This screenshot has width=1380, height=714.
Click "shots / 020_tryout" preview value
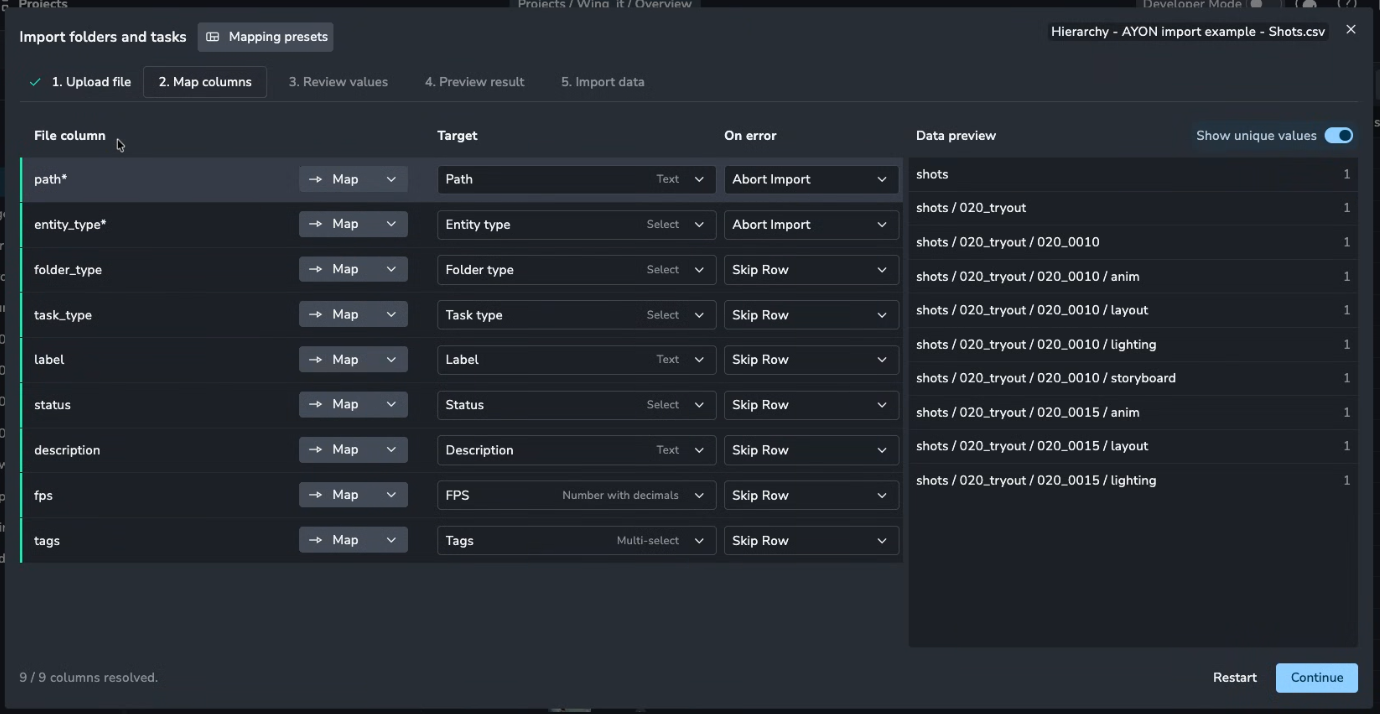pyautogui.click(x=971, y=208)
